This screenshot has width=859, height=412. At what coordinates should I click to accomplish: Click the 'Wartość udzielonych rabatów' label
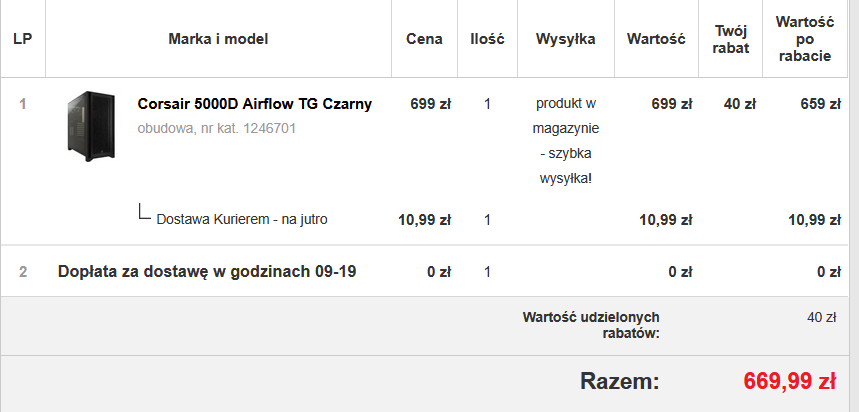590,324
